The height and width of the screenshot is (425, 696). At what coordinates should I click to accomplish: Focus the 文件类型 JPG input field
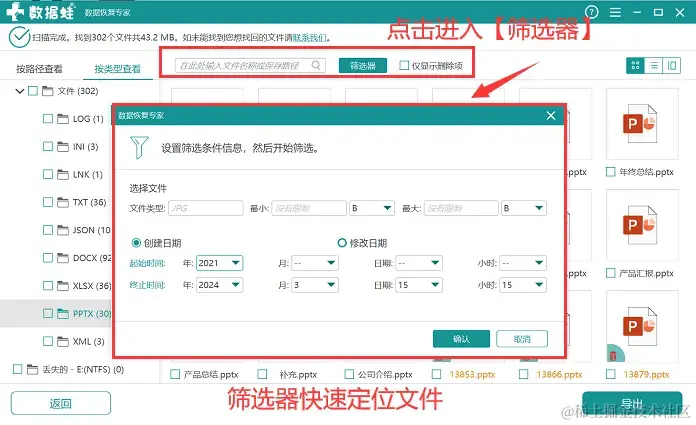click(x=206, y=208)
